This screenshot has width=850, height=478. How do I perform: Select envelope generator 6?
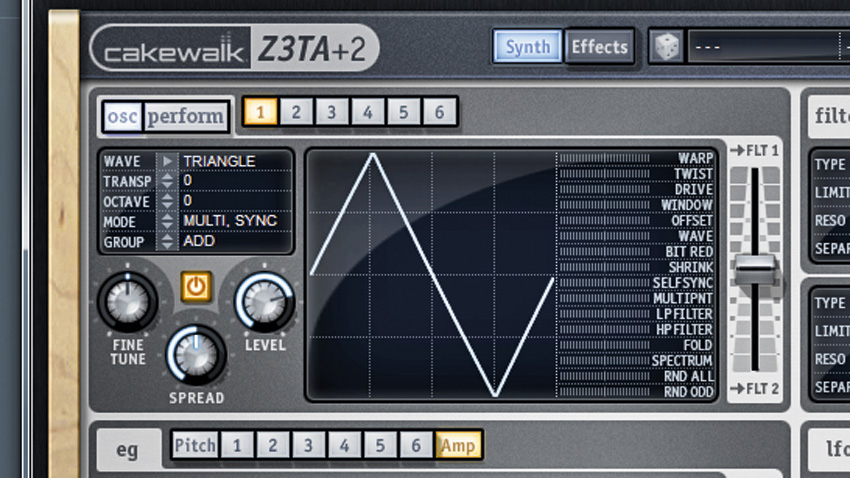[416, 445]
